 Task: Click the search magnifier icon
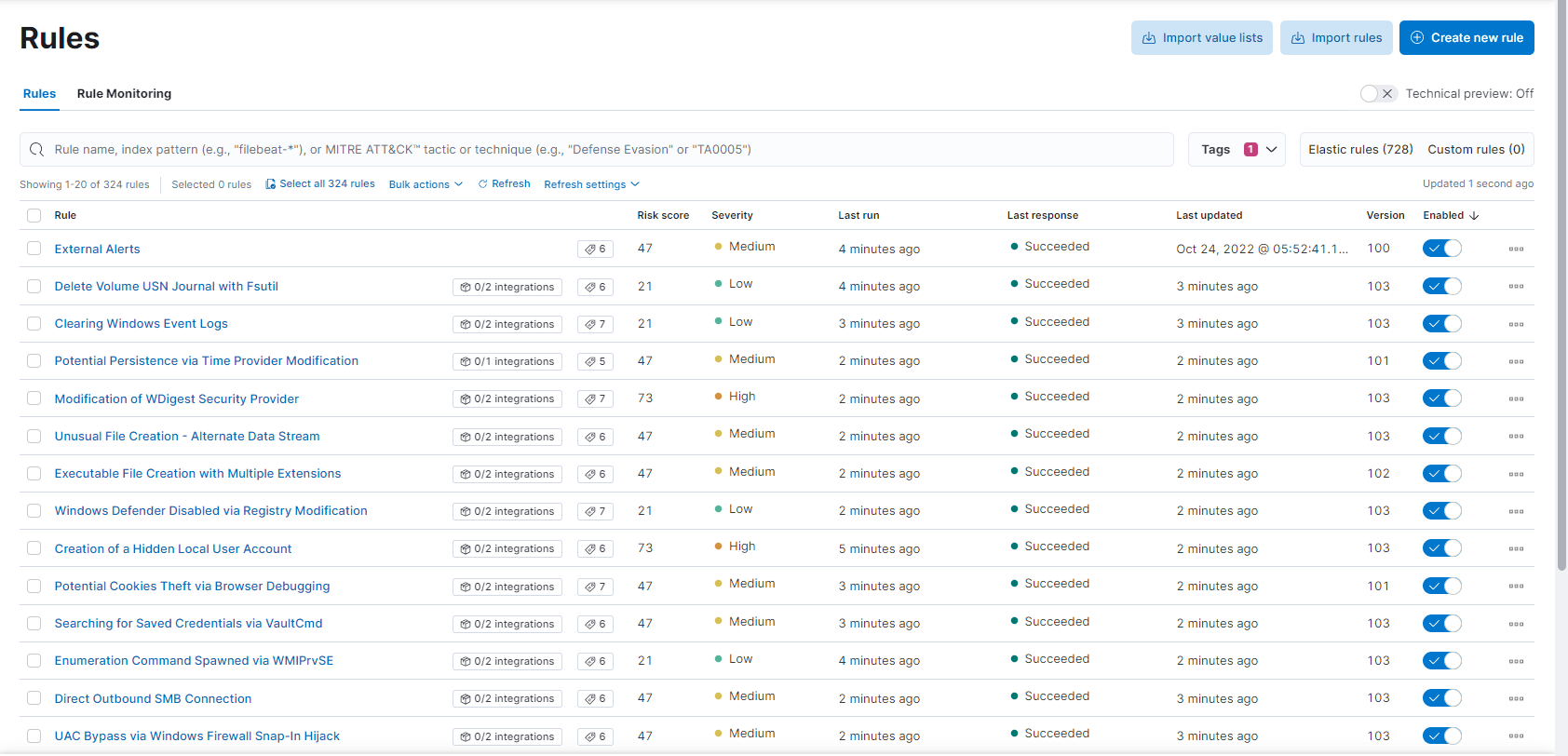tap(37, 150)
